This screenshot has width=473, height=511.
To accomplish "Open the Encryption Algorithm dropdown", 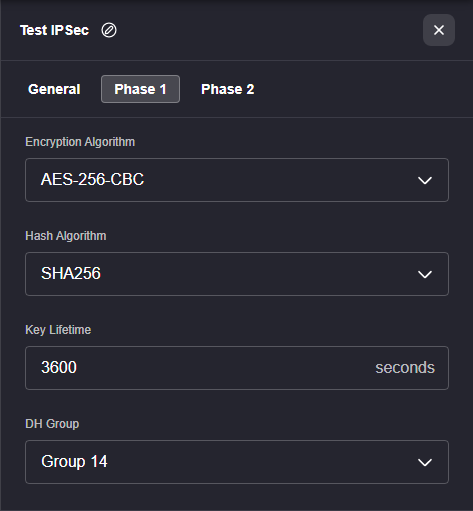I will (237, 180).
